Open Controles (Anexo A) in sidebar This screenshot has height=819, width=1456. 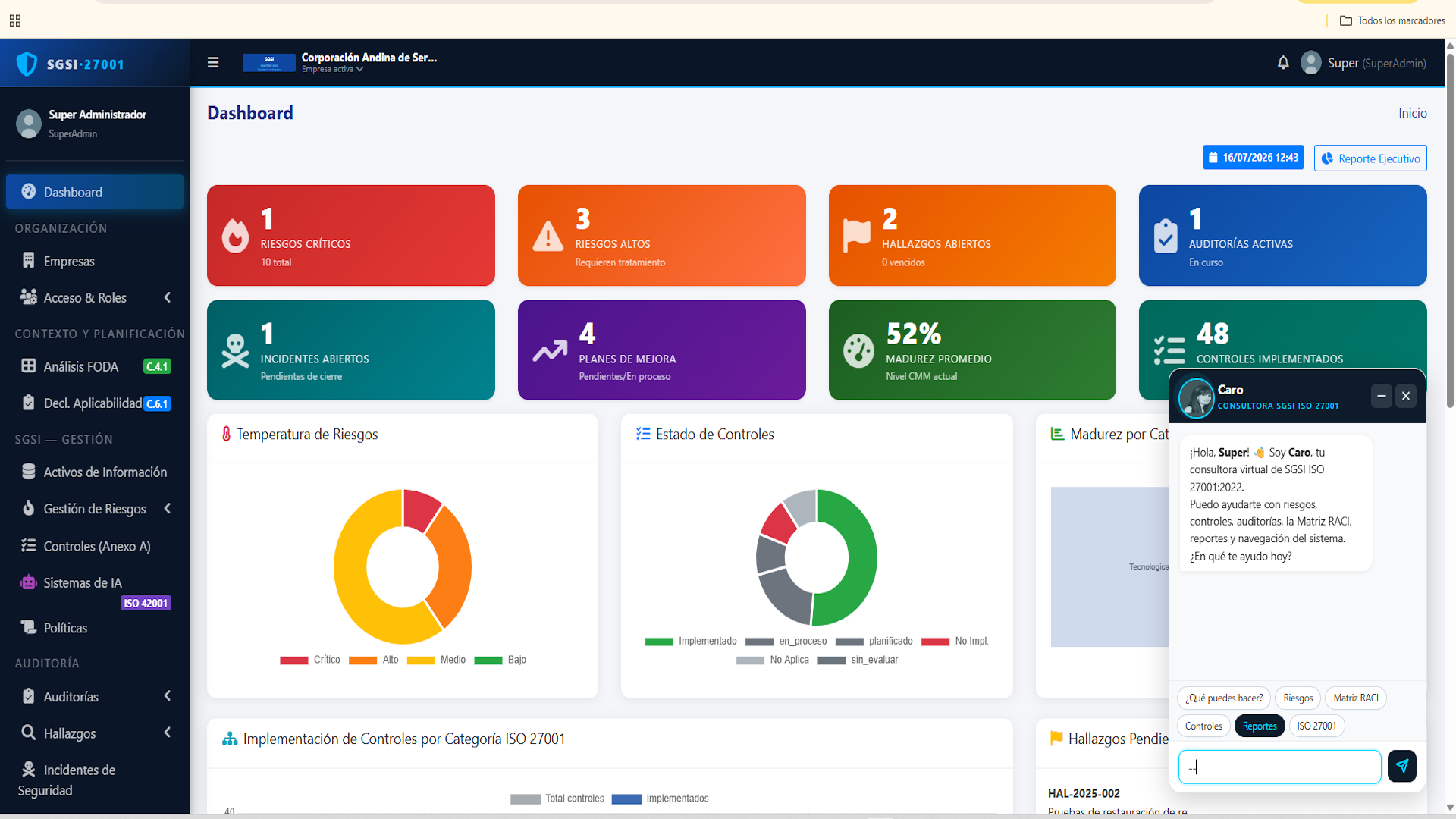point(95,546)
